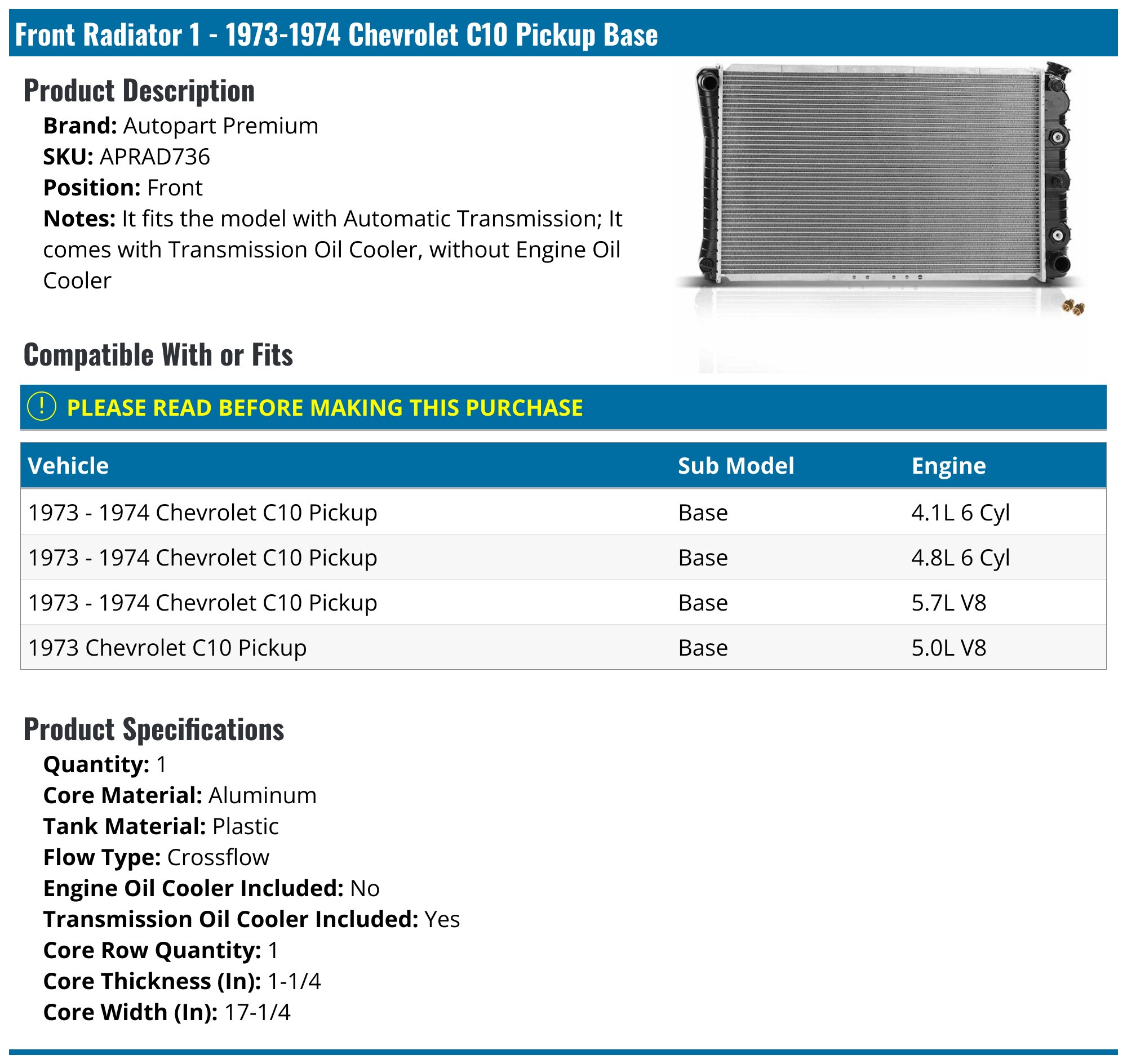Image resolution: width=1127 pixels, height=1064 pixels.
Task: Click the Front Radiator title bar
Action: pyautogui.click(x=563, y=33)
